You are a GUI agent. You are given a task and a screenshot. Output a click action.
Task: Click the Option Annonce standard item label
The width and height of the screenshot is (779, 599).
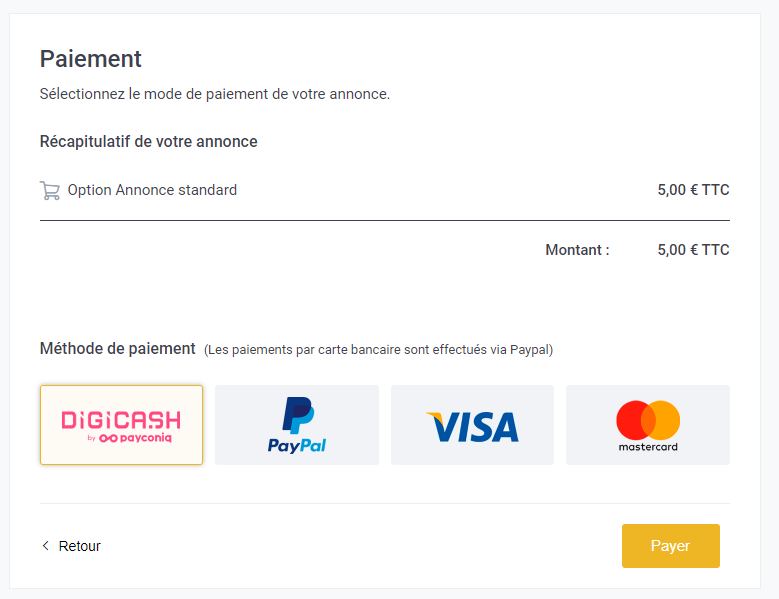pos(152,190)
